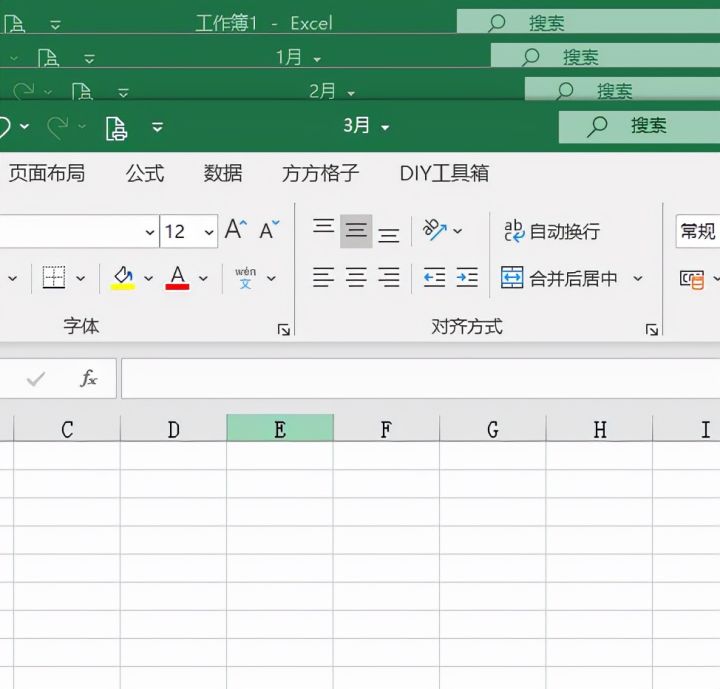Open the text orientation dropdown arrow

pyautogui.click(x=458, y=231)
